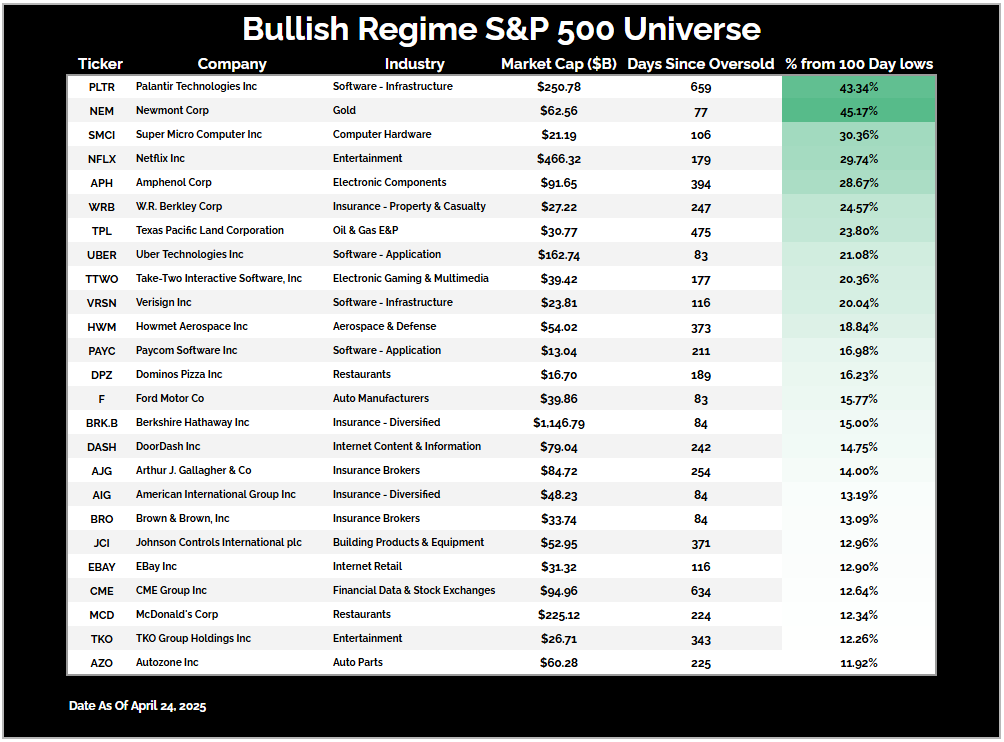Click the % from 100 Day lows header
Viewport: 1004px width, 742px height.
coord(859,64)
